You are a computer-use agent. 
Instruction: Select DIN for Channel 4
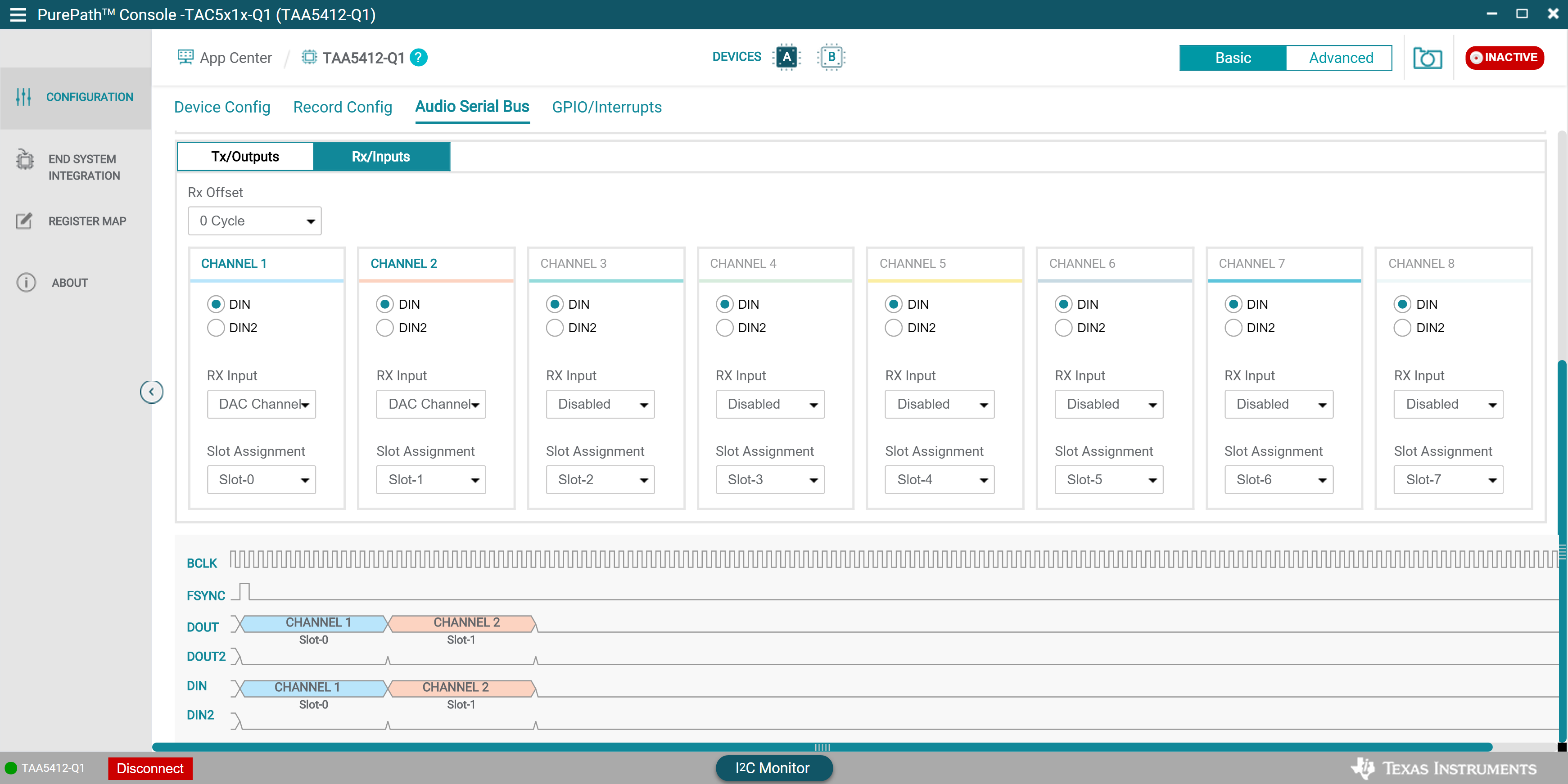[x=724, y=304]
